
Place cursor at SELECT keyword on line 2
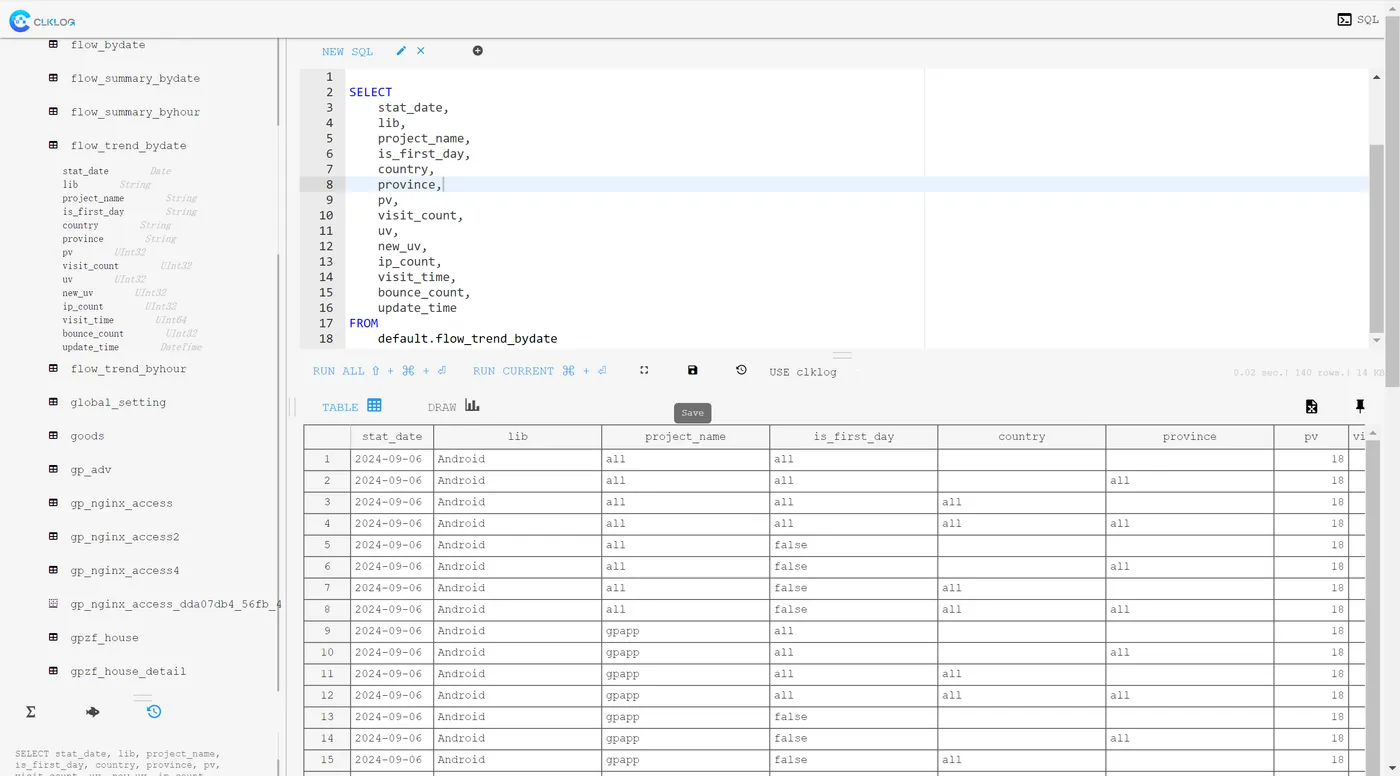[370, 92]
